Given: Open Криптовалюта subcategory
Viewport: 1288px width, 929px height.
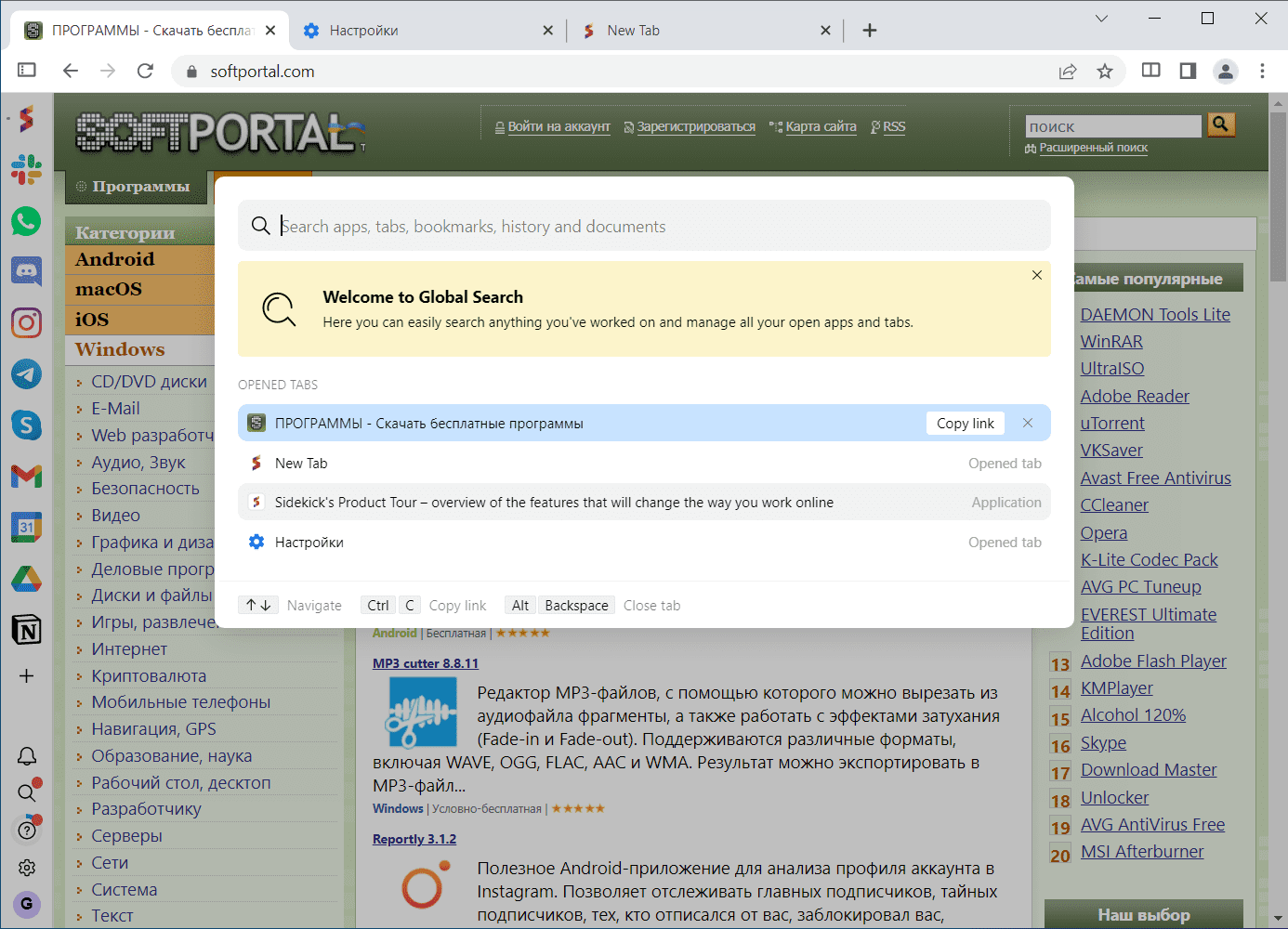Looking at the screenshot, I should pyautogui.click(x=149, y=676).
